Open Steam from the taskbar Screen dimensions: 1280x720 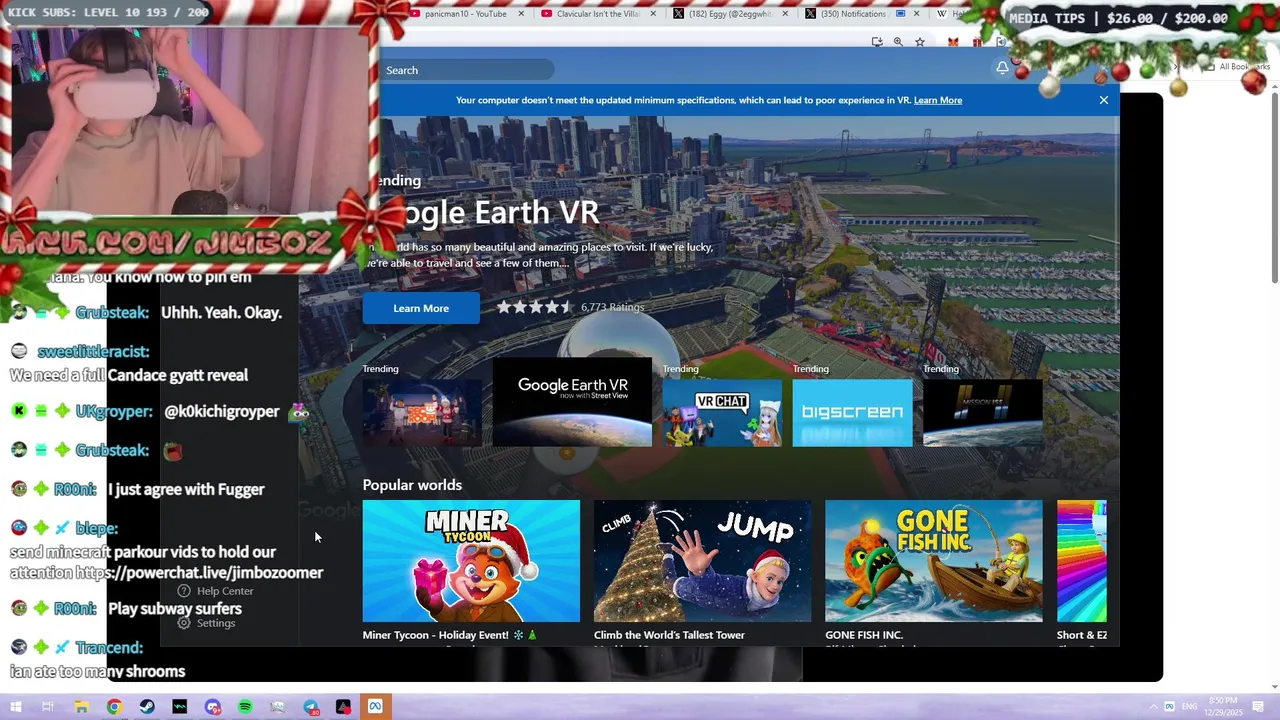pyautogui.click(x=147, y=707)
